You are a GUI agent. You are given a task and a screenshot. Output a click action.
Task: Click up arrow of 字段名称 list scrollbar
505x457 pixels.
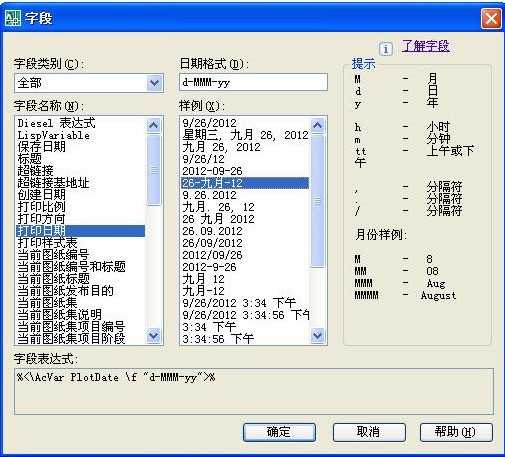point(154,125)
